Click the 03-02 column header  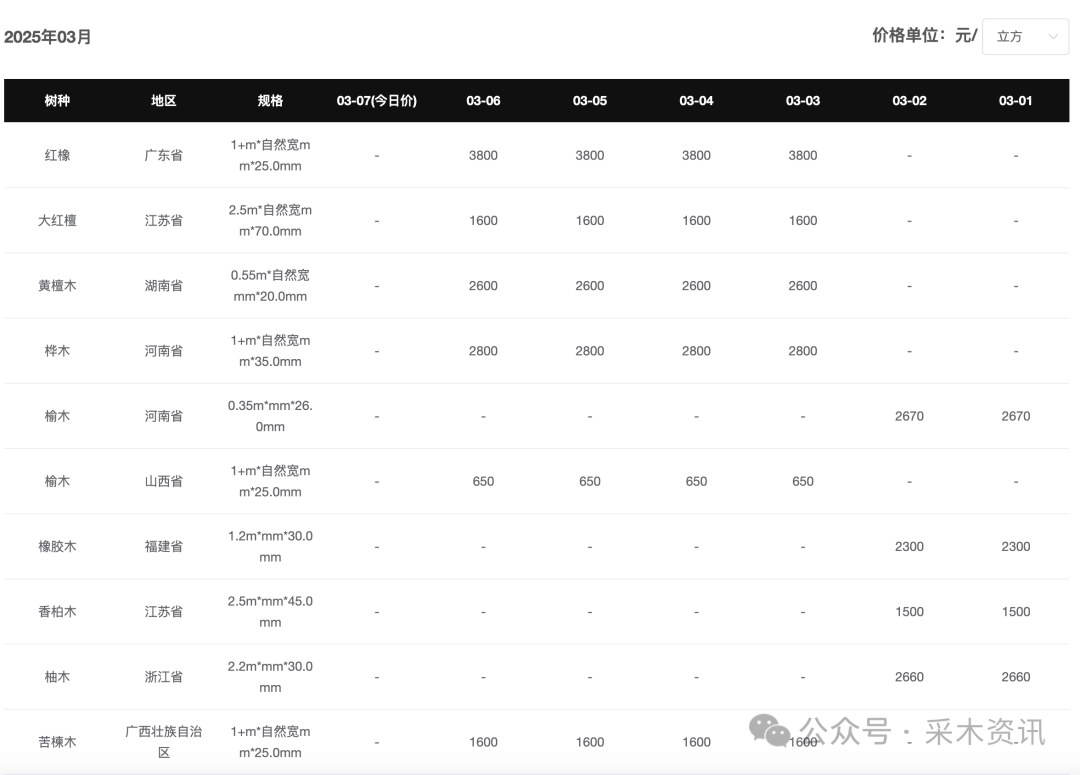coord(909,101)
